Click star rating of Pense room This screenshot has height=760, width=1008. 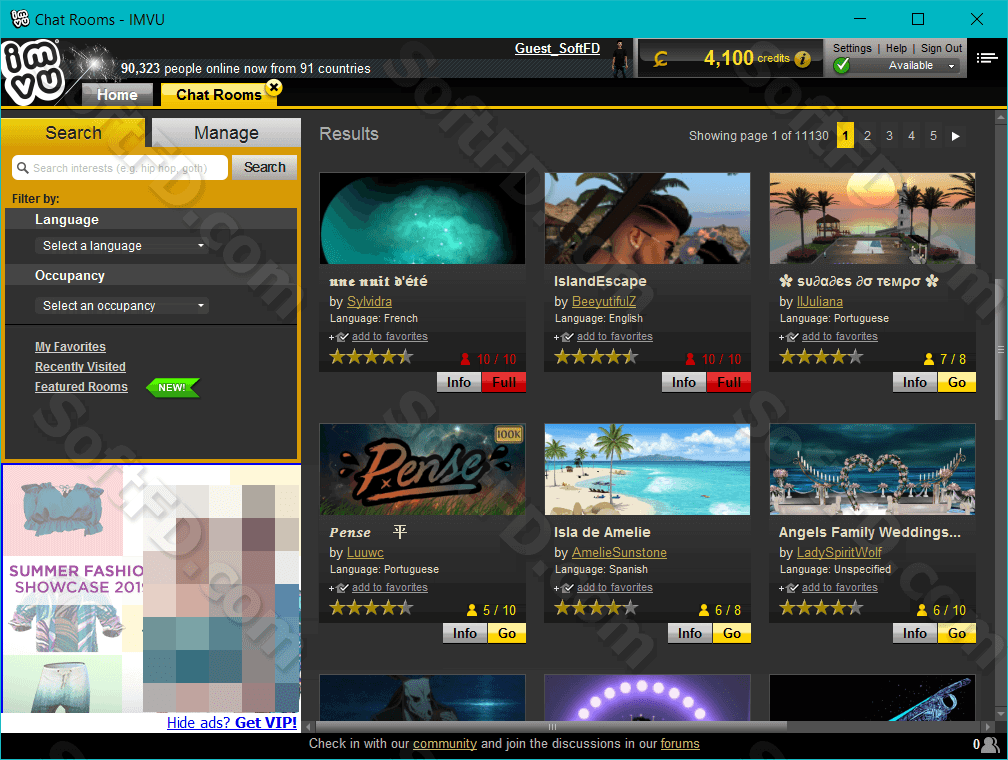coord(371,608)
